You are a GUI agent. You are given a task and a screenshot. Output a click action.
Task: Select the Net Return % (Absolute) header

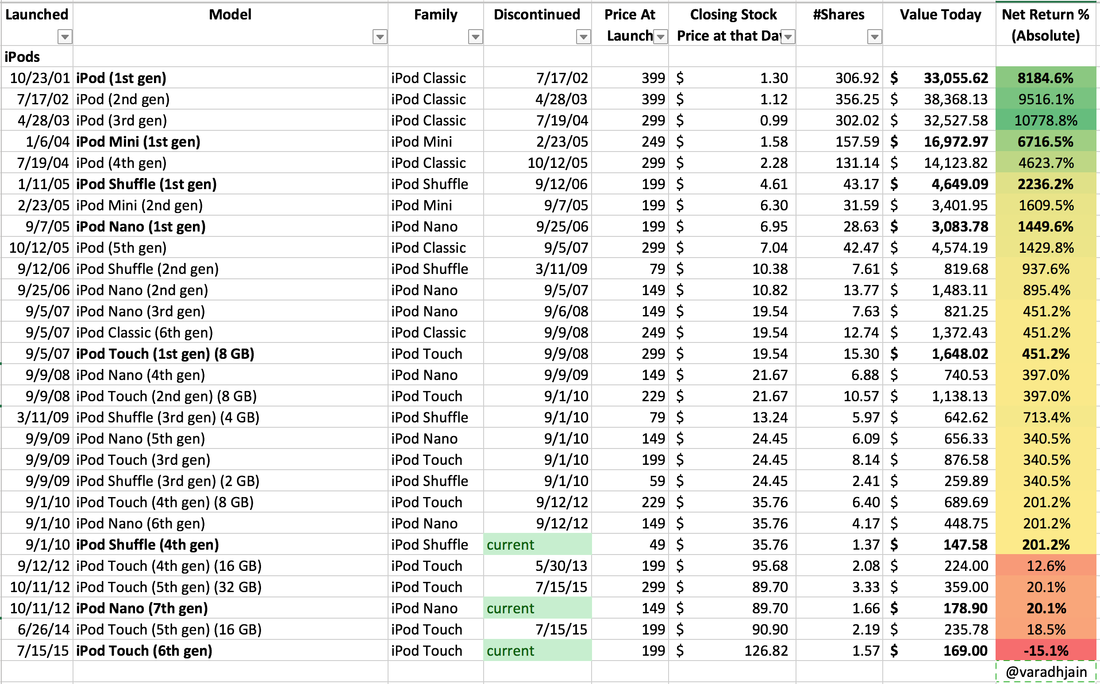pyautogui.click(x=1046, y=25)
